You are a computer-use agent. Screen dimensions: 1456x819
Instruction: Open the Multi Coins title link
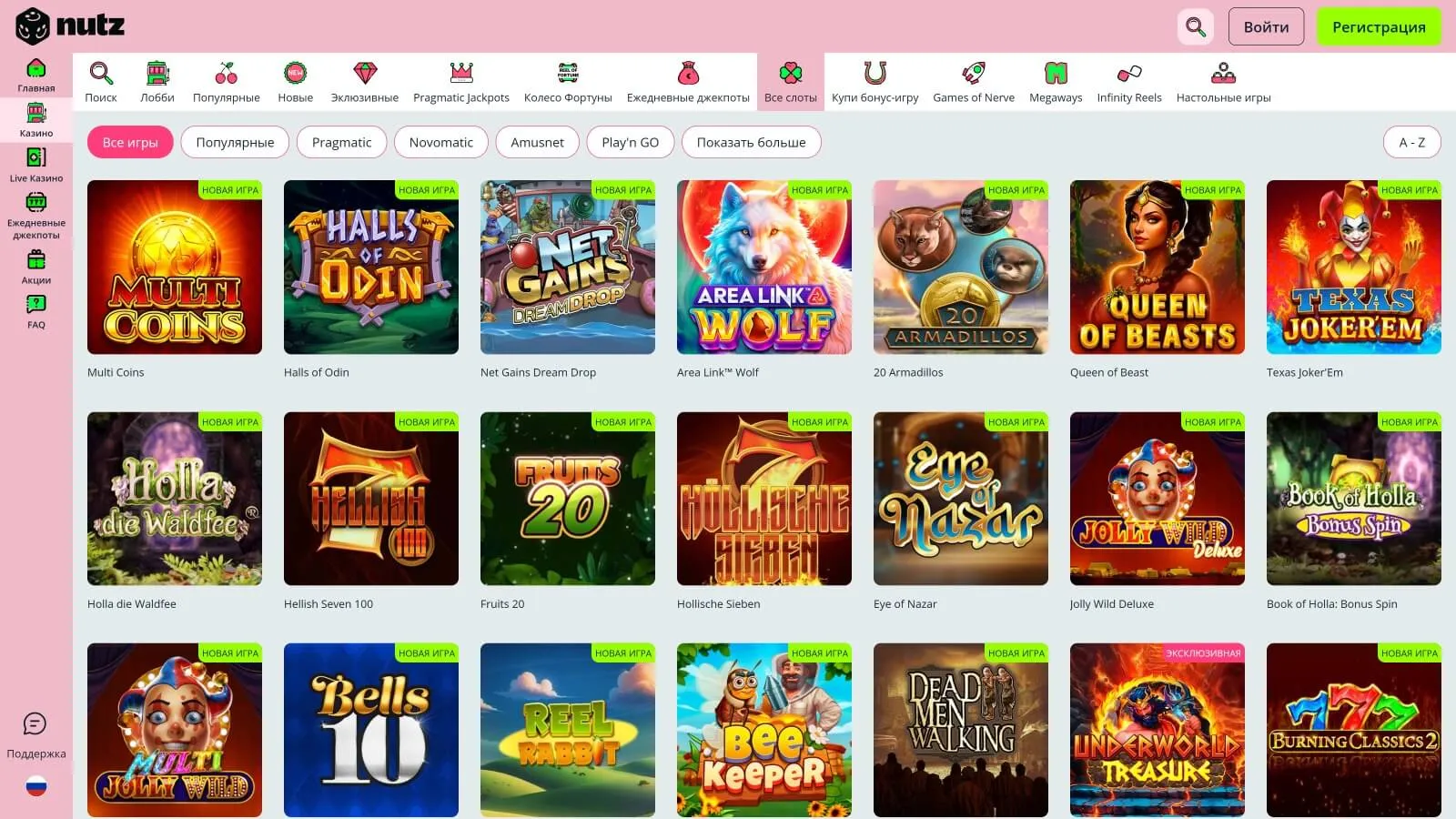coord(116,372)
